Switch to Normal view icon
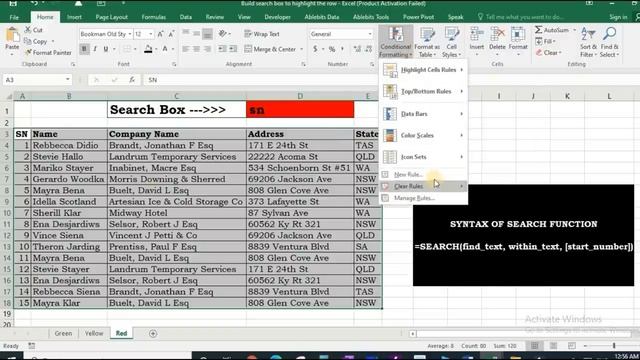The height and width of the screenshot is (360, 640). 534,346
